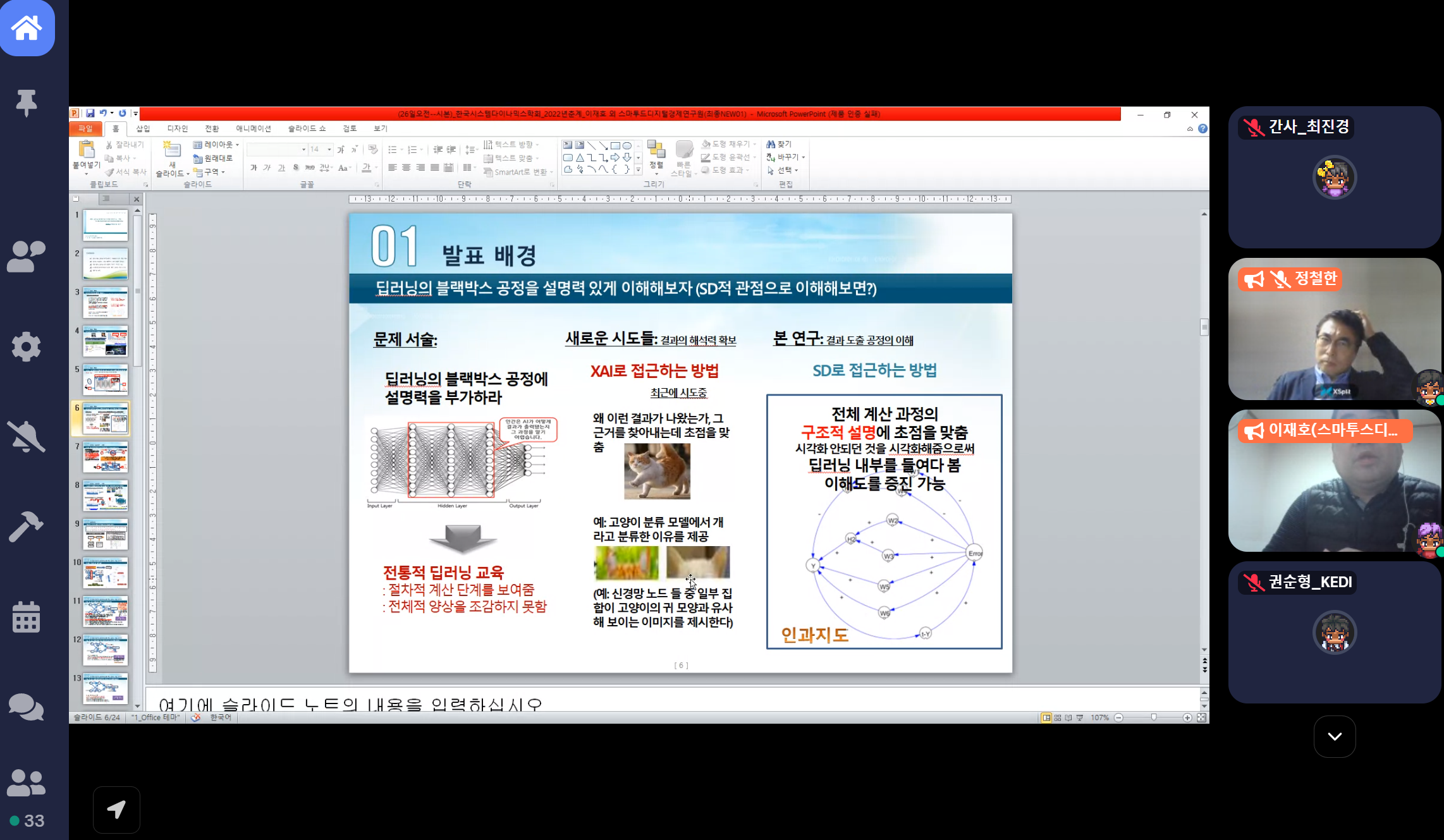This screenshot has width=1444, height=840.
Task: Click the pin icon in sidebar
Action: [x=26, y=102]
